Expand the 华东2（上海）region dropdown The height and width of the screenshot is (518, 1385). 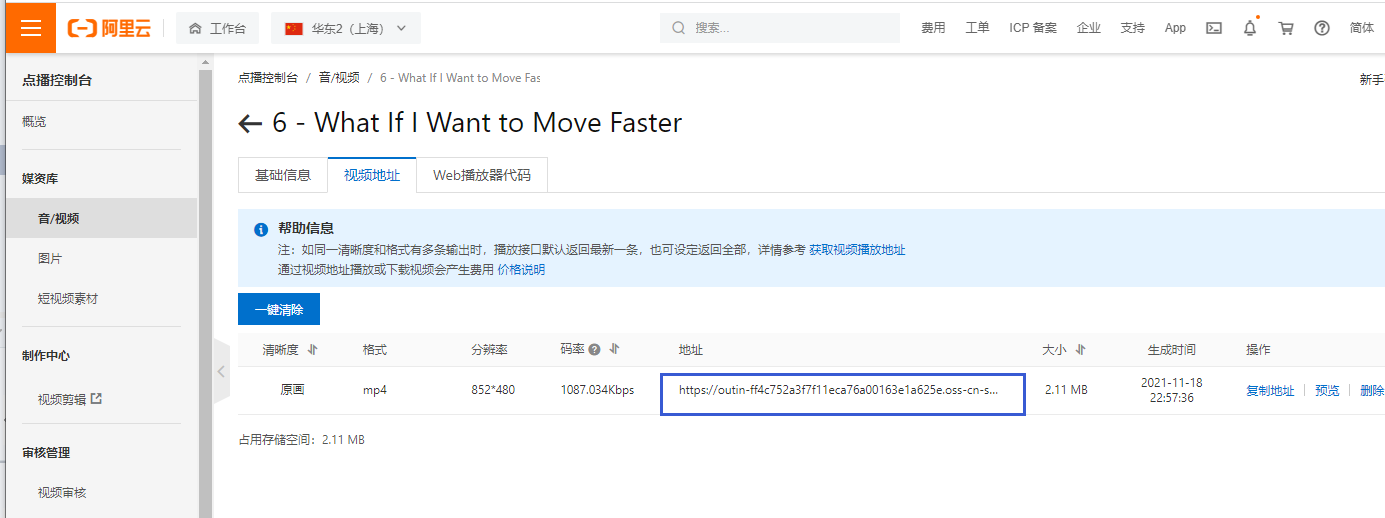click(x=346, y=28)
